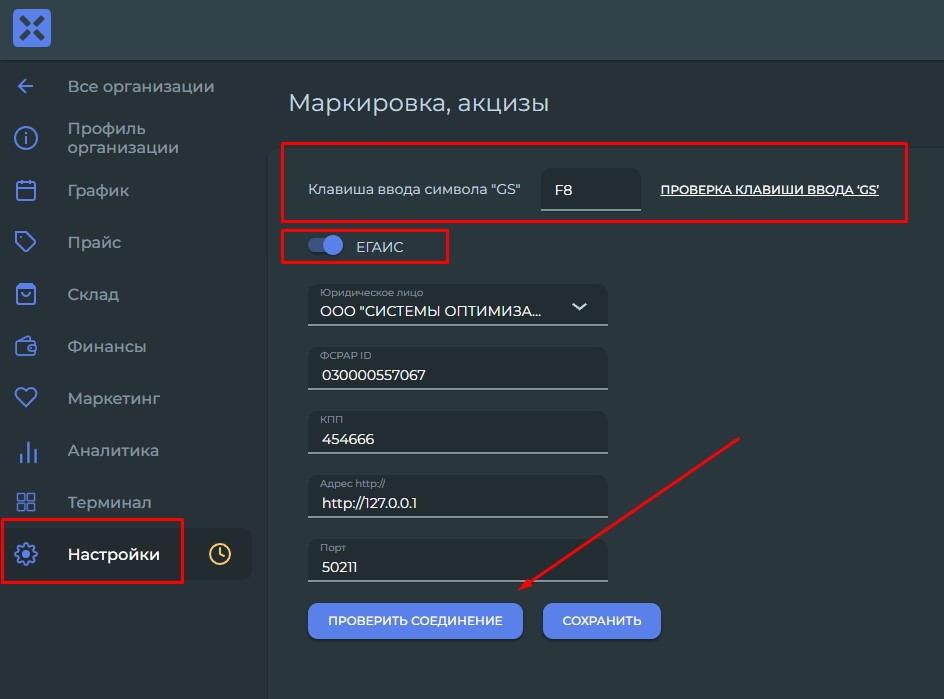Image resolution: width=944 pixels, height=699 pixels.
Task: Open the Настройки menu item
Action: pos(114,555)
